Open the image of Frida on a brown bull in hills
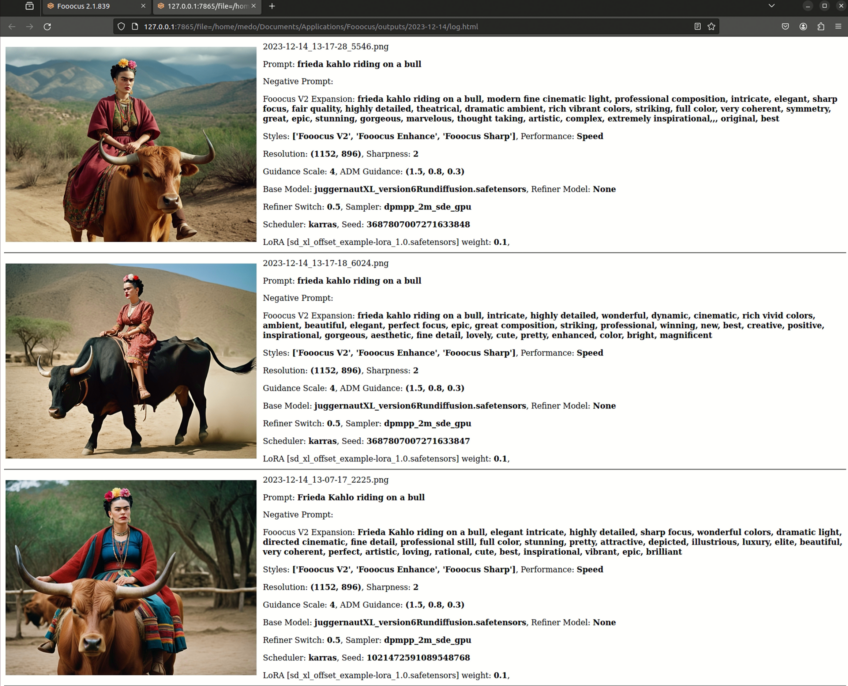This screenshot has height=686, width=848. [131, 144]
